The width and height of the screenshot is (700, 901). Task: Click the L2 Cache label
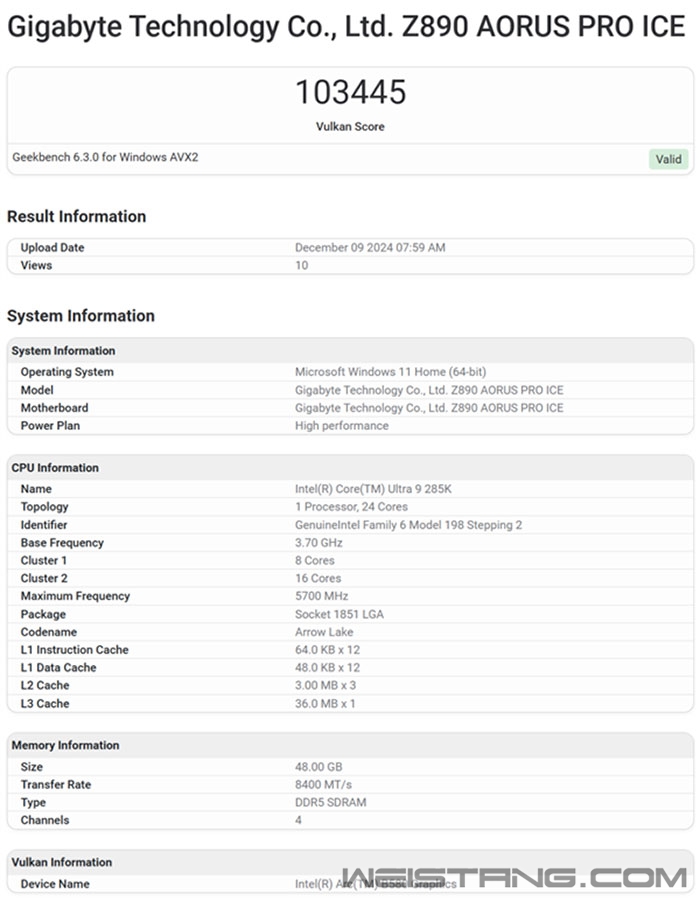[x=45, y=686]
